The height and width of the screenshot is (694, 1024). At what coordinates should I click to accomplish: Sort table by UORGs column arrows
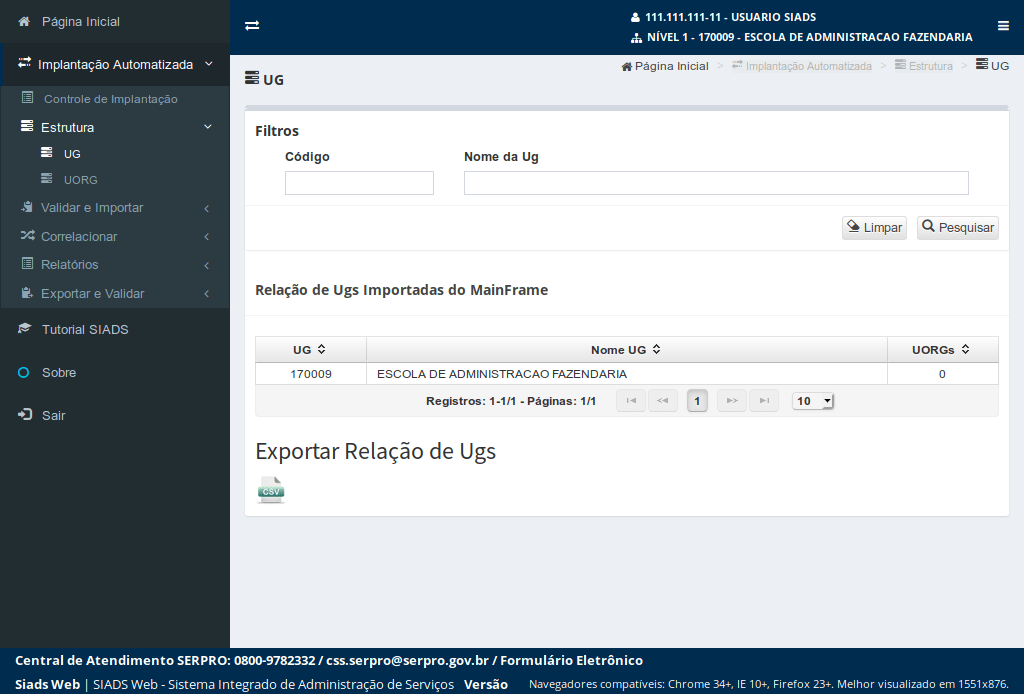coord(965,349)
